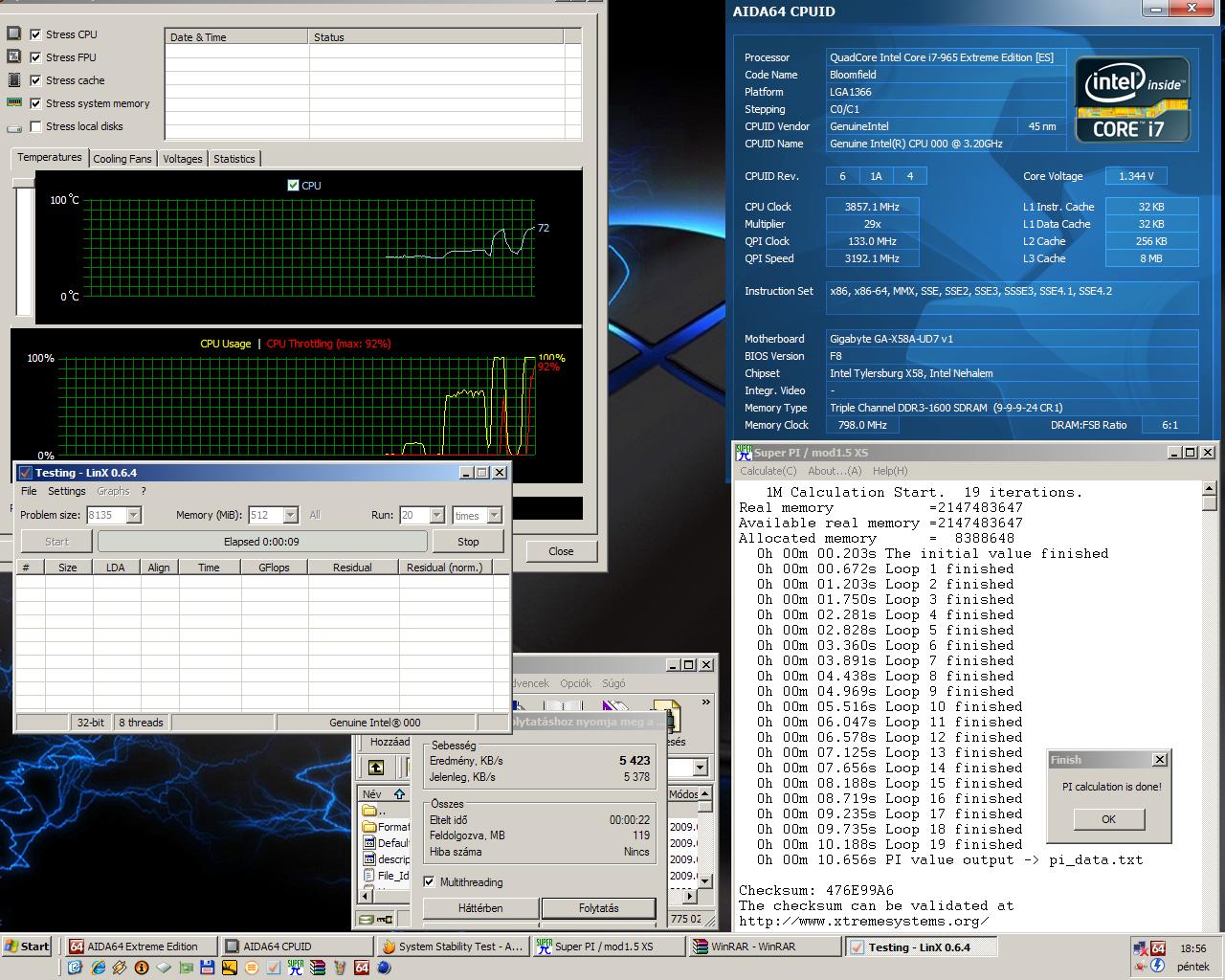Screen dimensions: 1225x980
Task: Enable Stress local disks checkbox
Action: (35, 126)
